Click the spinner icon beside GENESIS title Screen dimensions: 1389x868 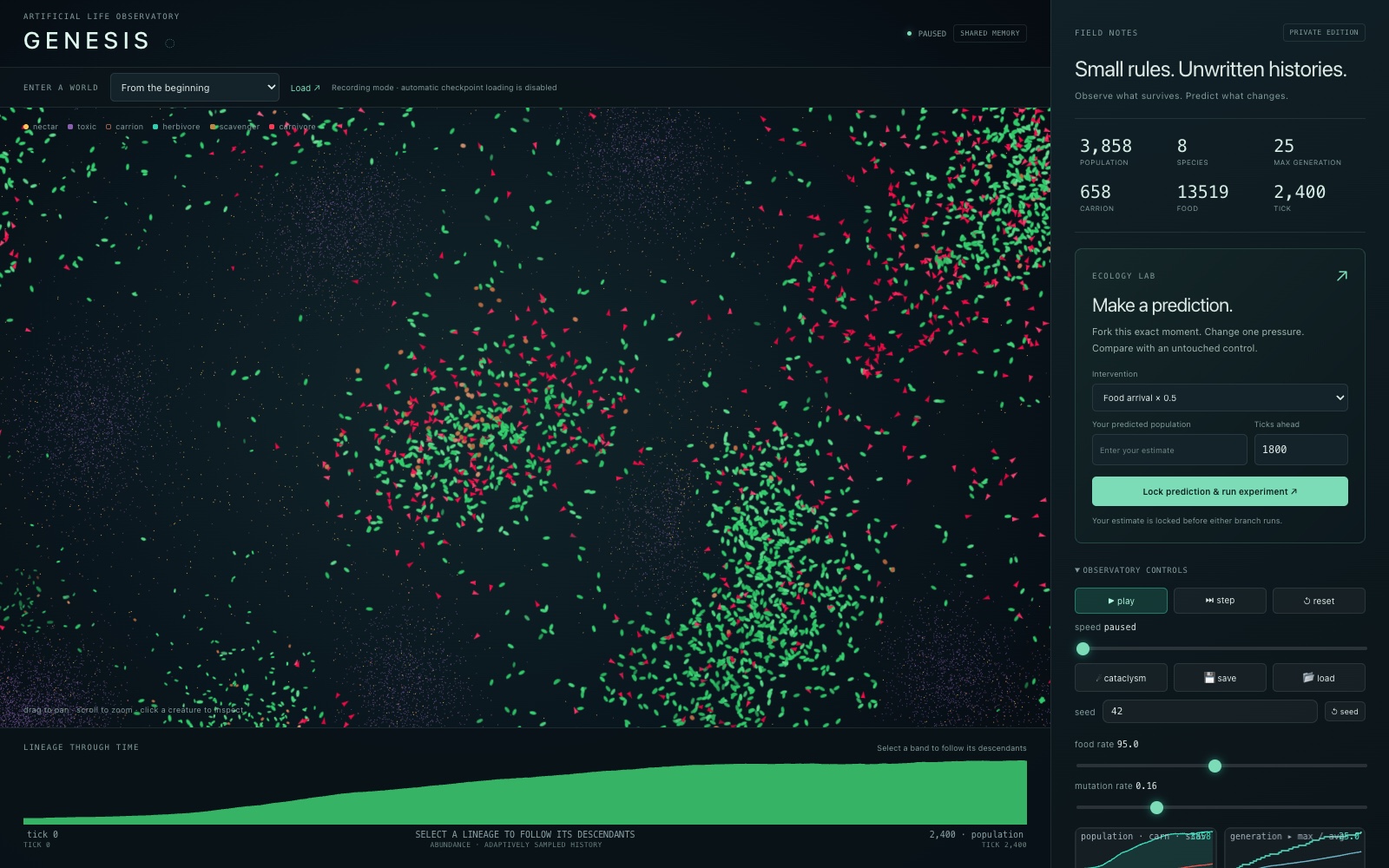click(x=170, y=43)
